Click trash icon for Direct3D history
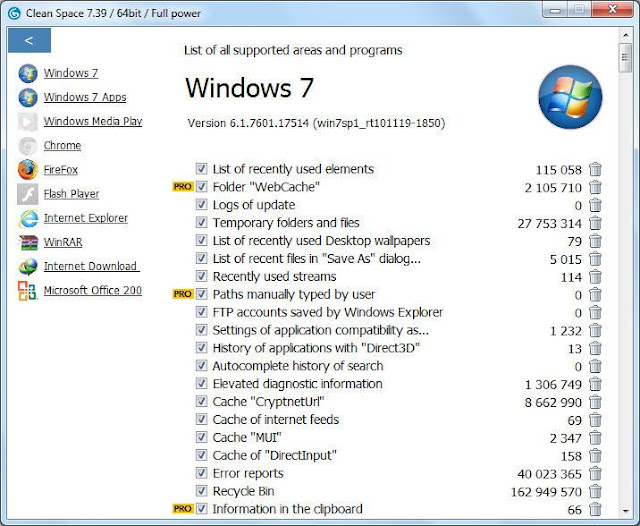This screenshot has height=526, width=640. pos(596,348)
